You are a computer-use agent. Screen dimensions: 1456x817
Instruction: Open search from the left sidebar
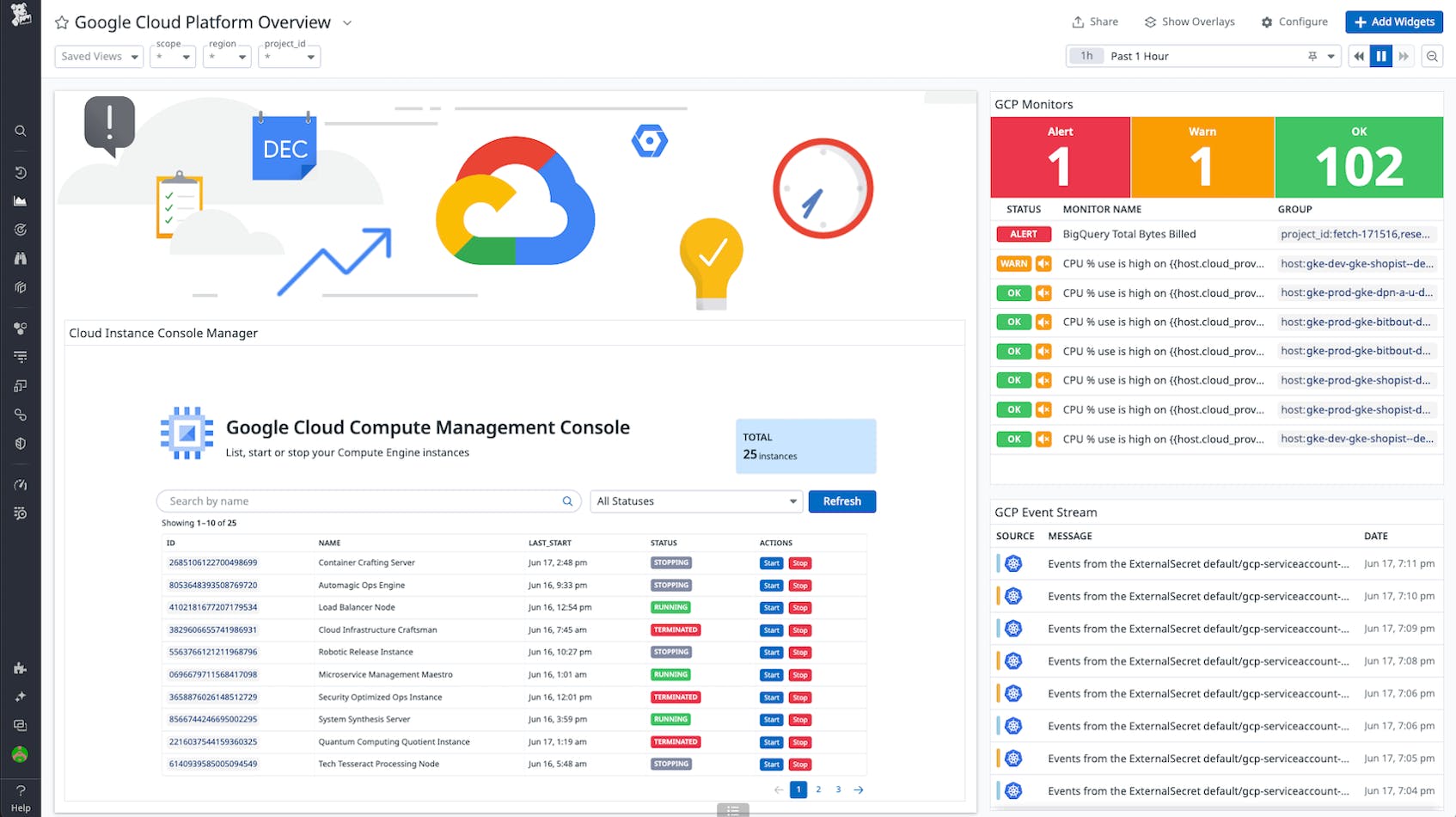coord(21,131)
